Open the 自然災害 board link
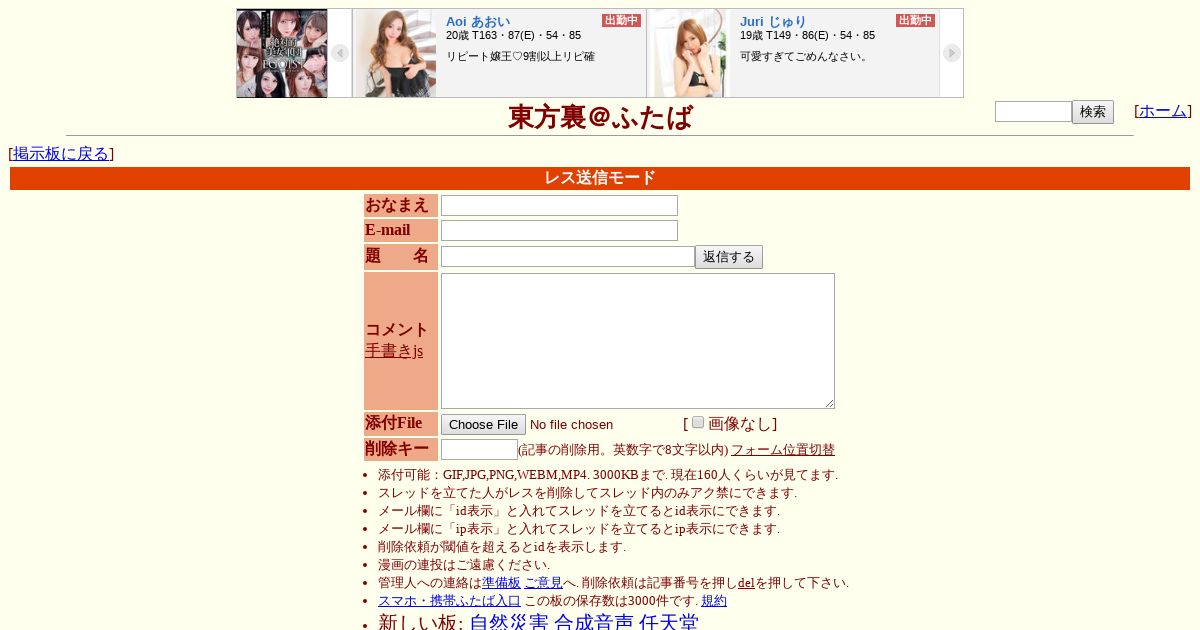This screenshot has width=1200, height=630. 509,623
